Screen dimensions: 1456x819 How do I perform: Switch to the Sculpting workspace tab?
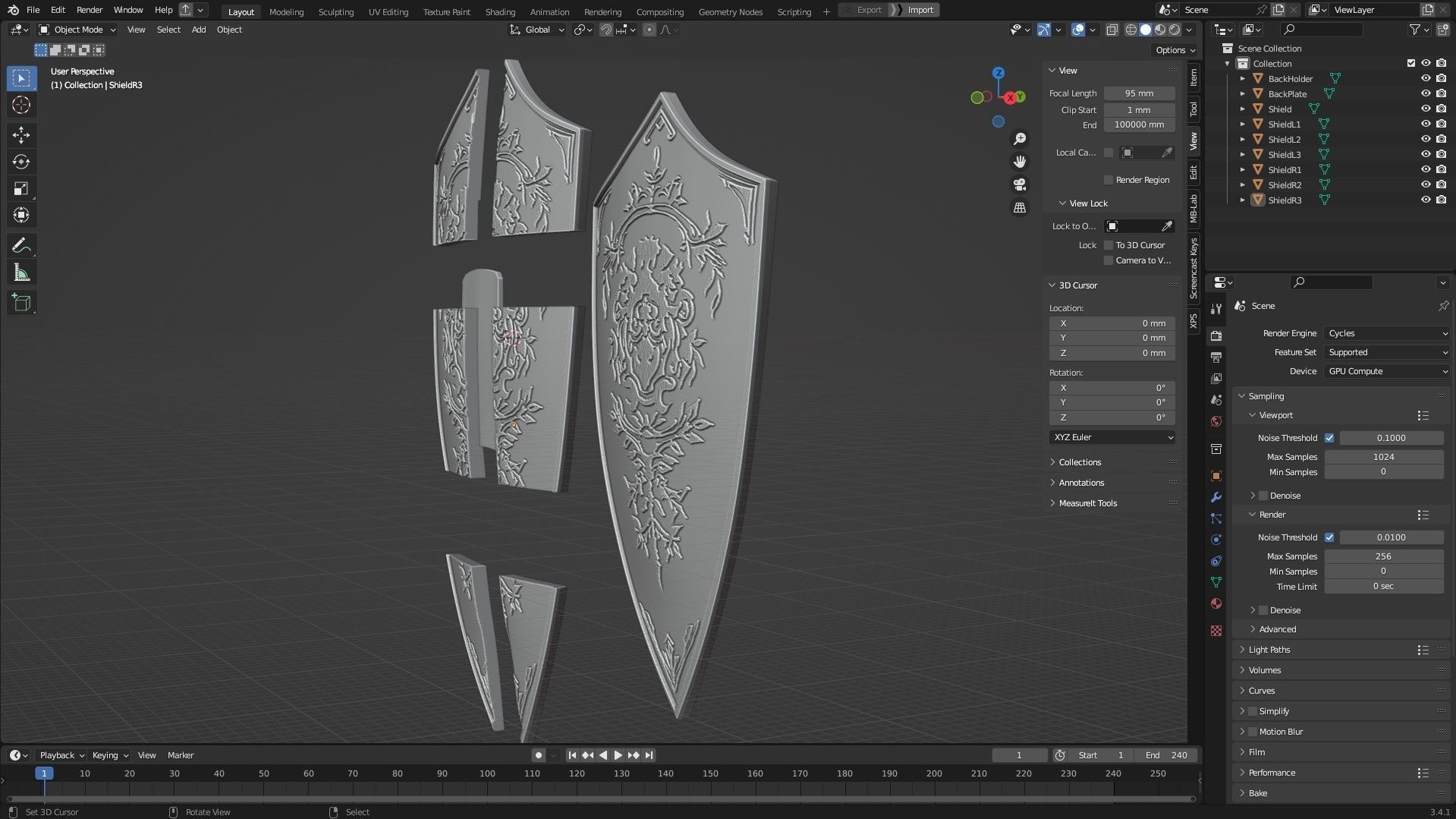336,11
